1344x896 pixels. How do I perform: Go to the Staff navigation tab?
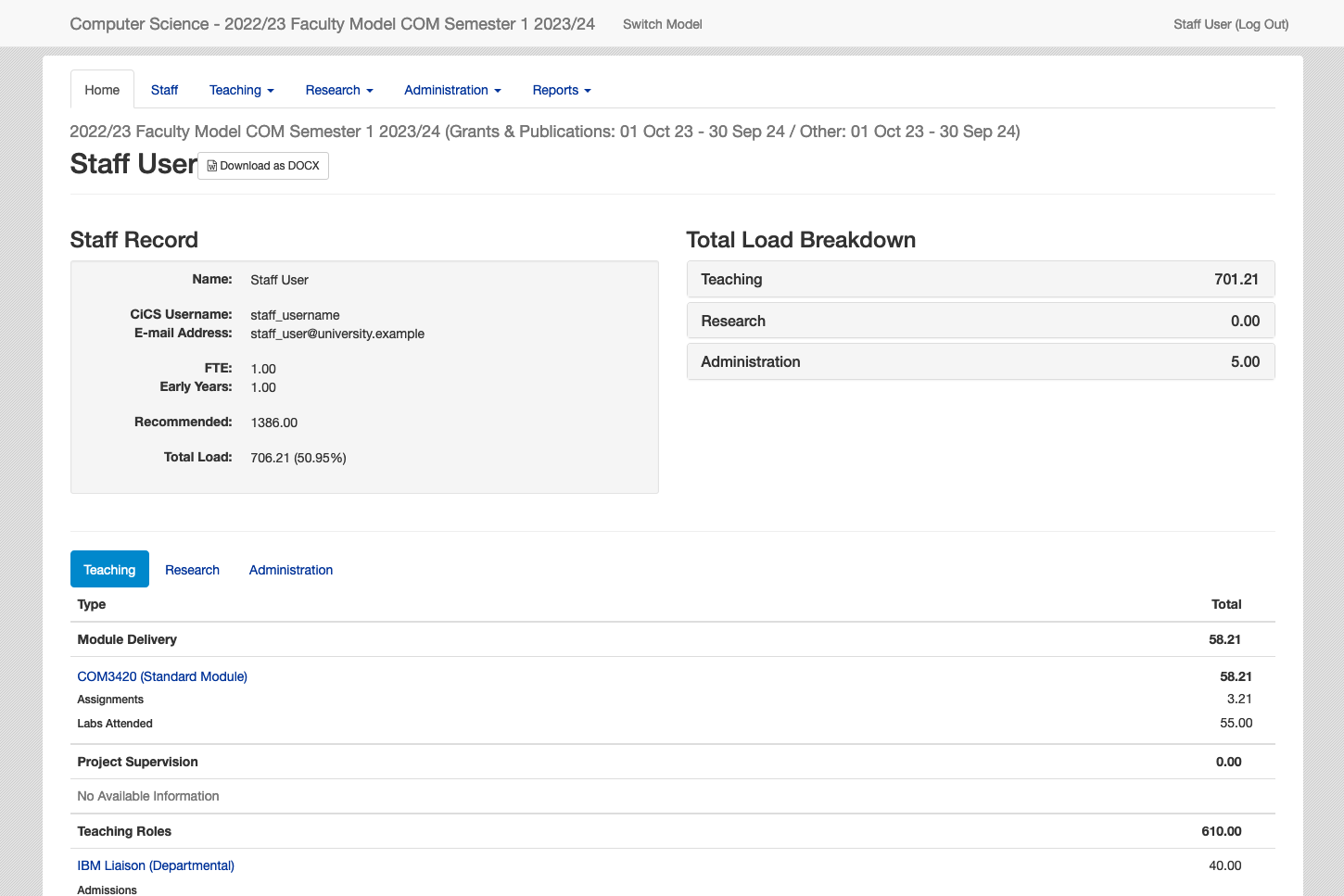[x=164, y=90]
